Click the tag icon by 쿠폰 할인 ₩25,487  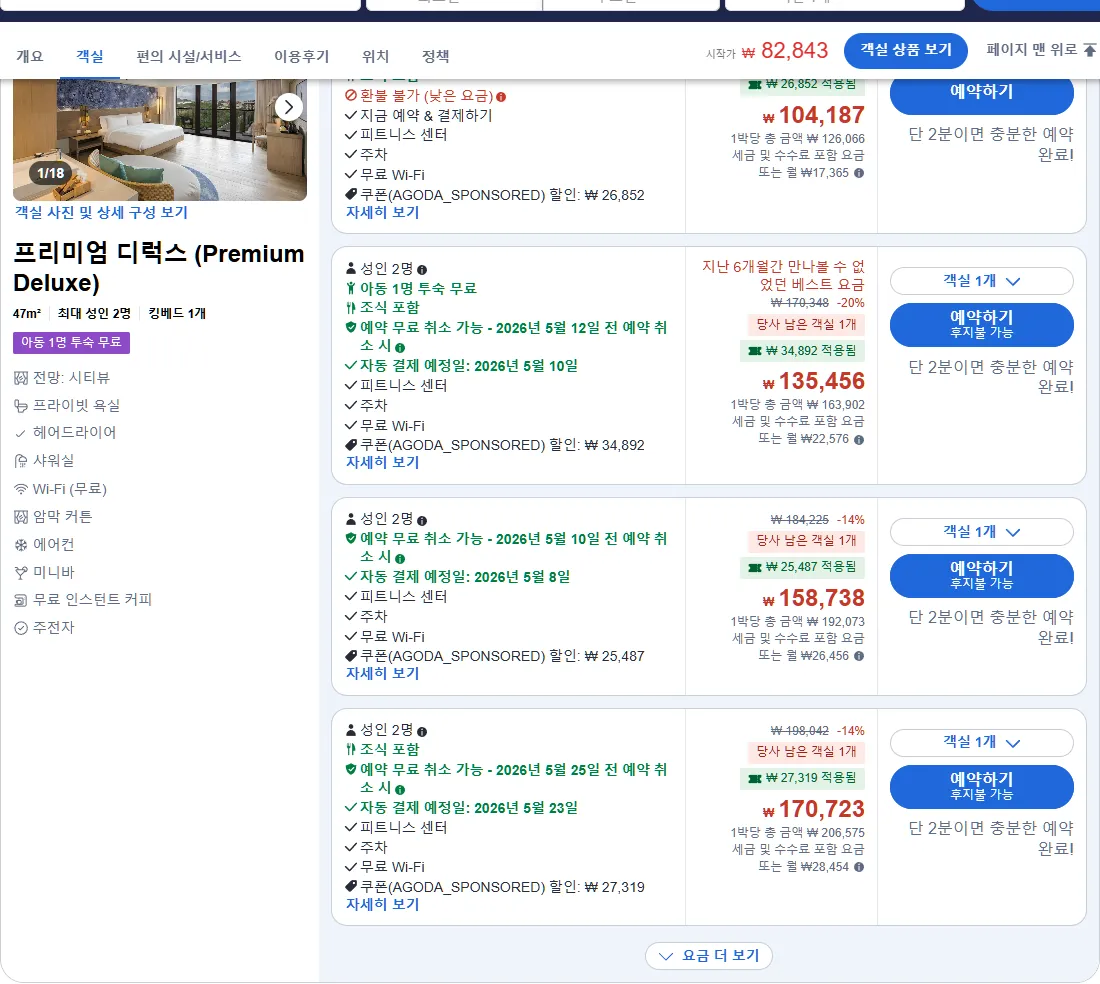pyautogui.click(x=351, y=656)
